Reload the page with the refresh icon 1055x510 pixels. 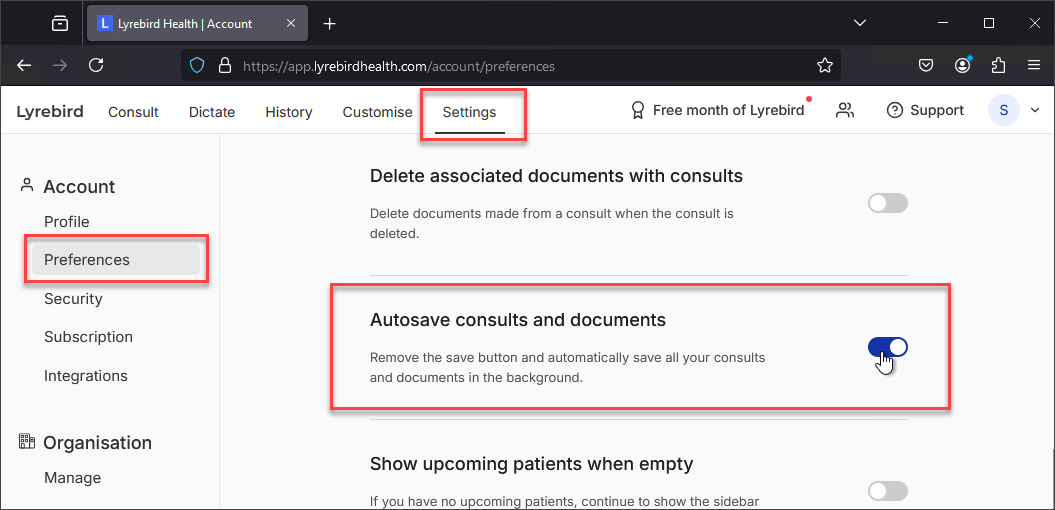pos(96,65)
